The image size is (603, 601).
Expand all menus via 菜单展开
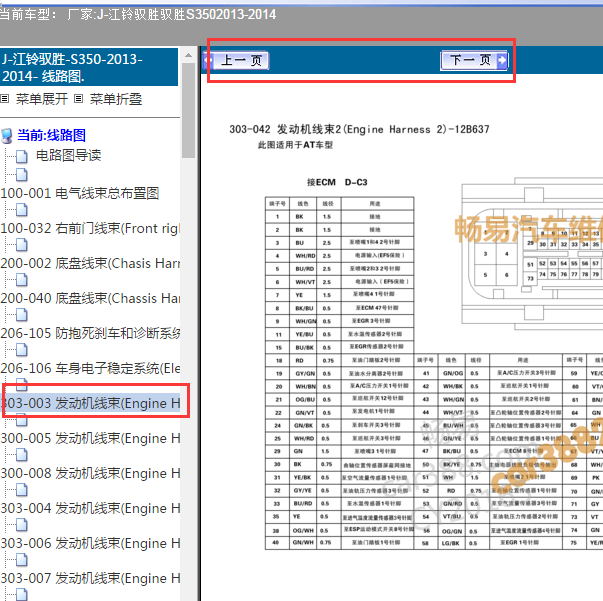42,99
